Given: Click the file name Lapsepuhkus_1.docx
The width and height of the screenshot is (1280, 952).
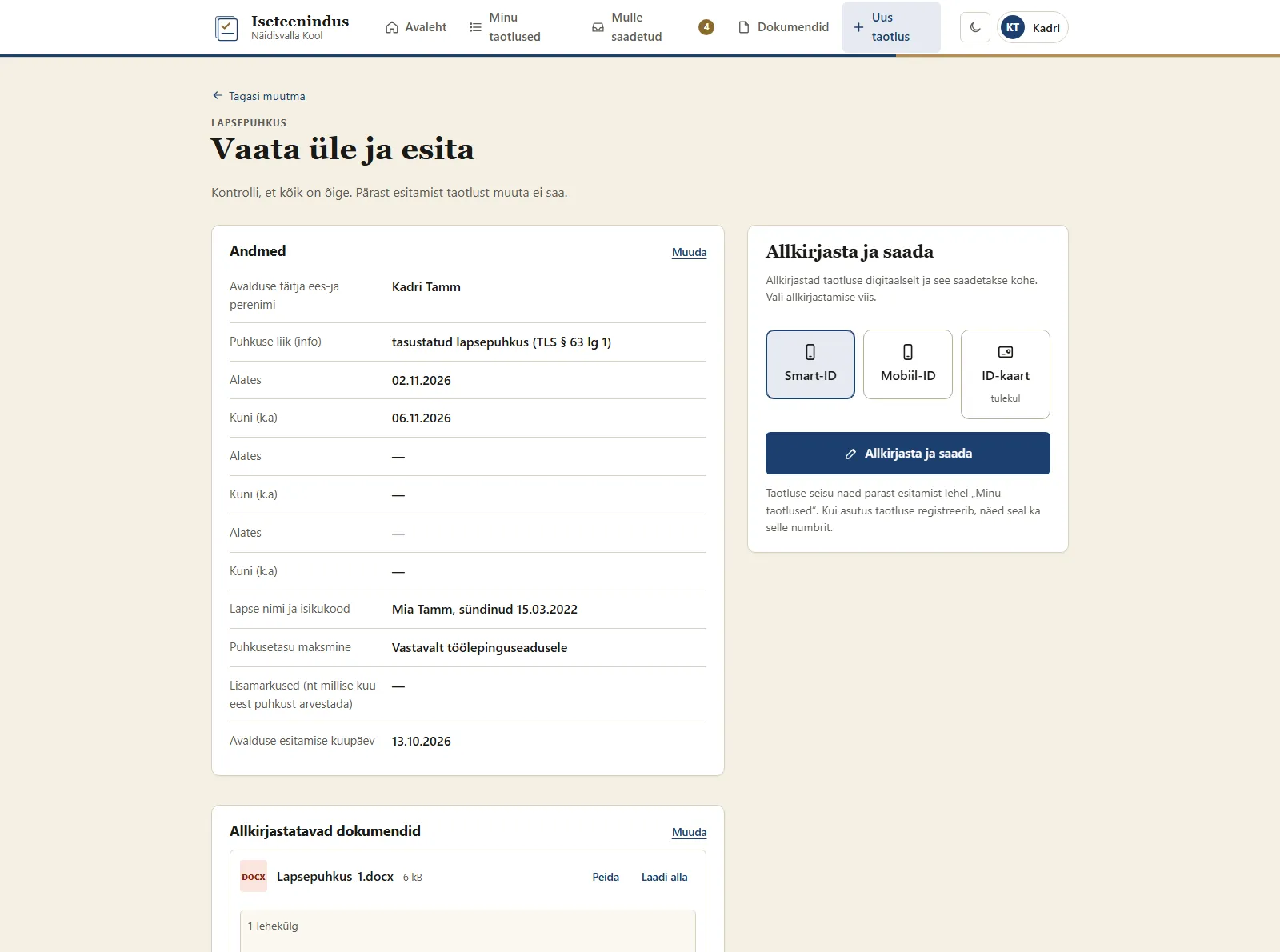Looking at the screenshot, I should [335, 877].
